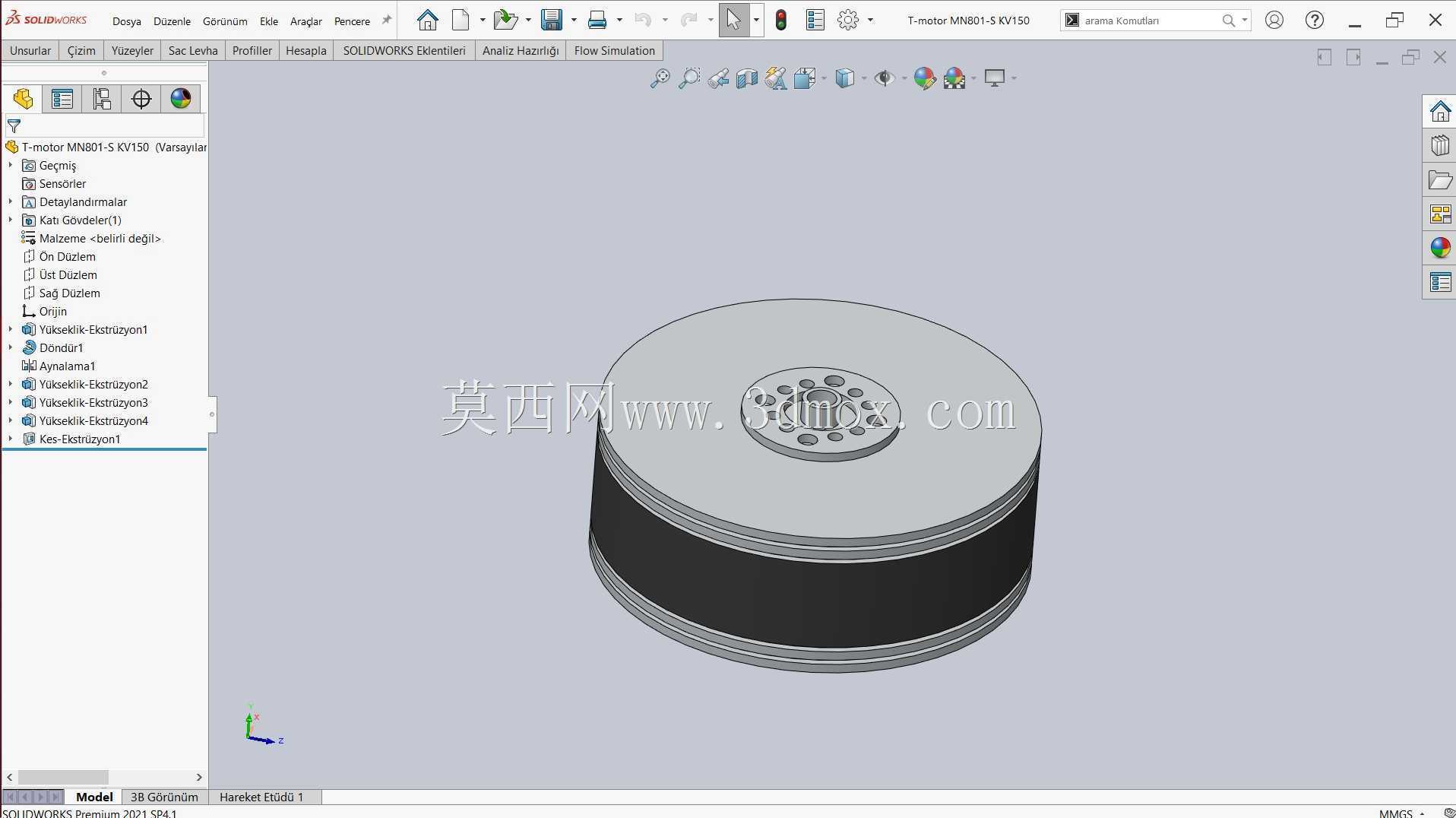Expand the Yükseklik-Ekstrüzyon4 feature

coord(11,420)
